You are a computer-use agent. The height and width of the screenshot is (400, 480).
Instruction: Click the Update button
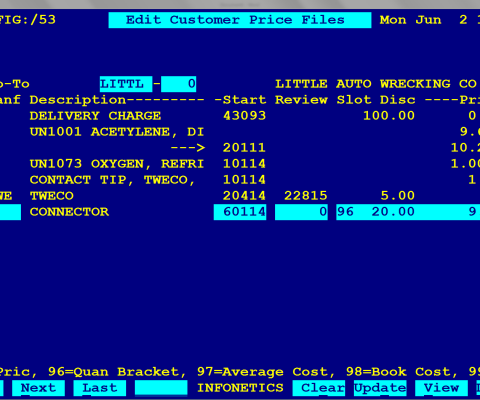(380, 388)
